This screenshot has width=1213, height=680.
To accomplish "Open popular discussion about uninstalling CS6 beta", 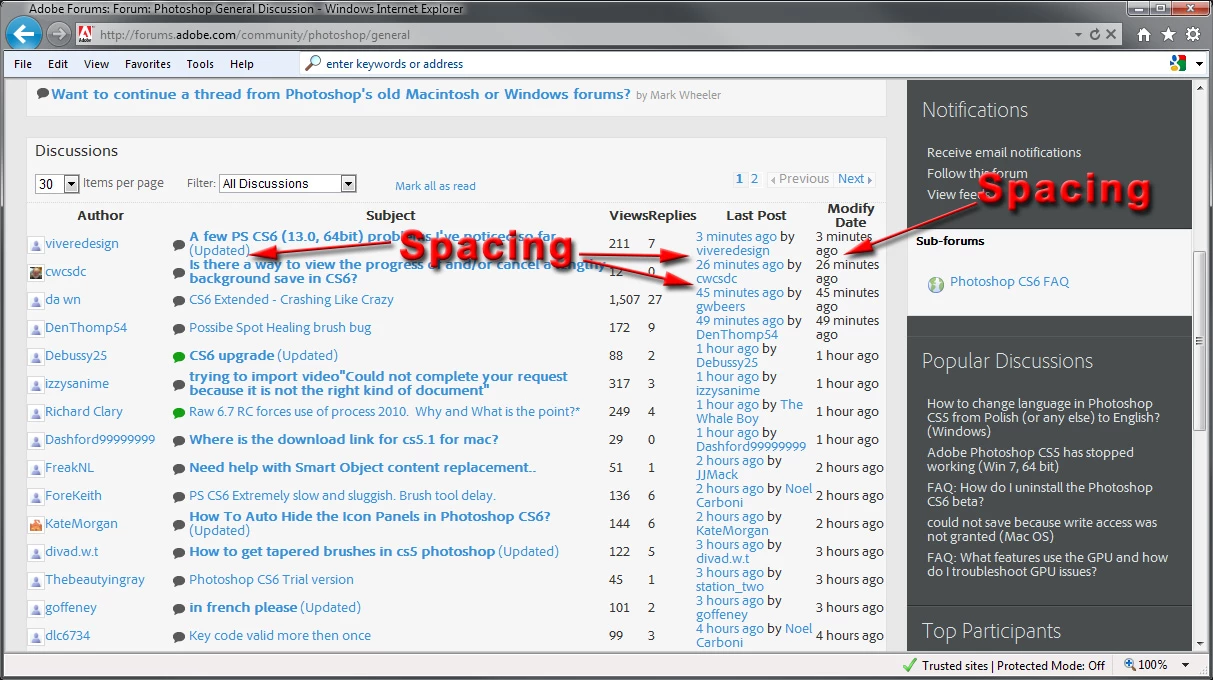I will 1040,495.
